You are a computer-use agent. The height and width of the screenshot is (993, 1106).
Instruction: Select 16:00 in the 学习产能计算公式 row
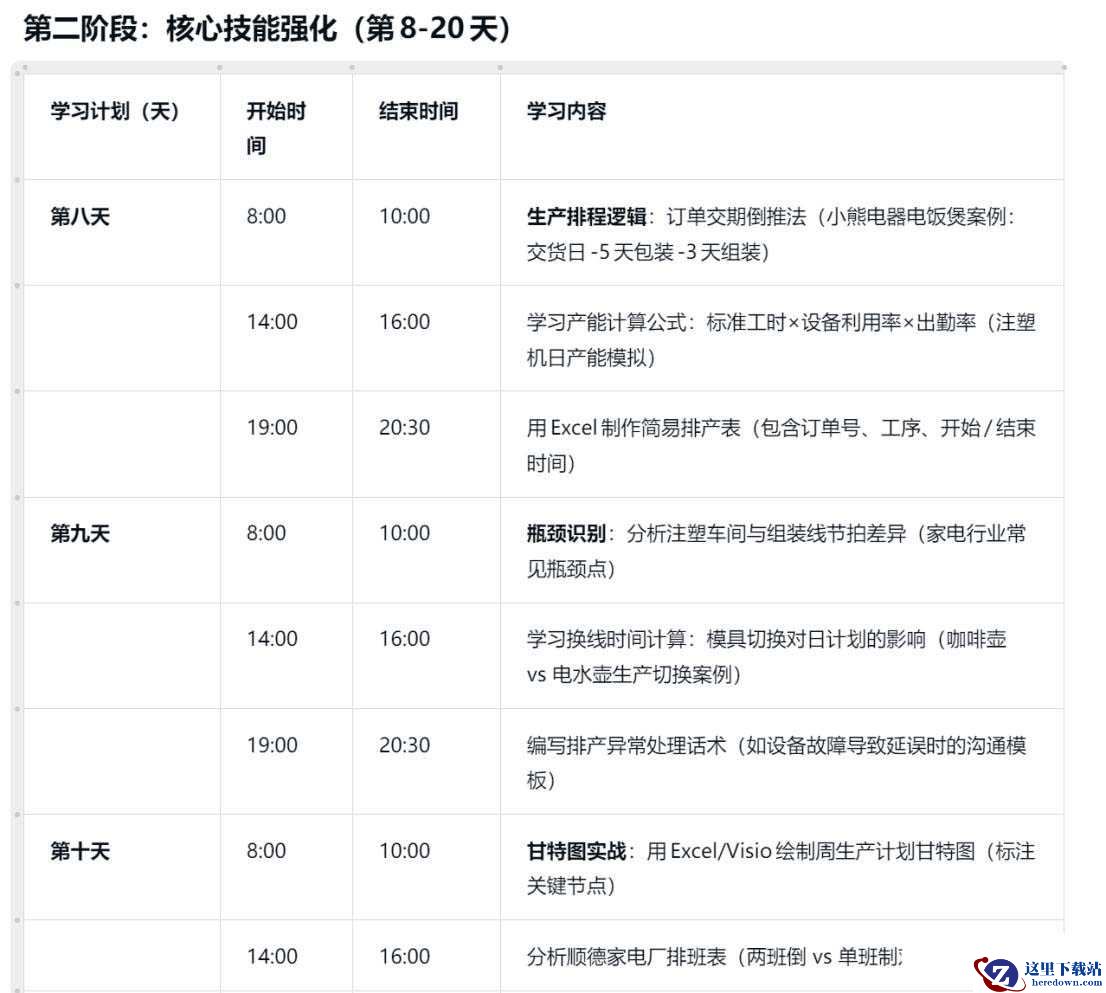[x=404, y=322]
